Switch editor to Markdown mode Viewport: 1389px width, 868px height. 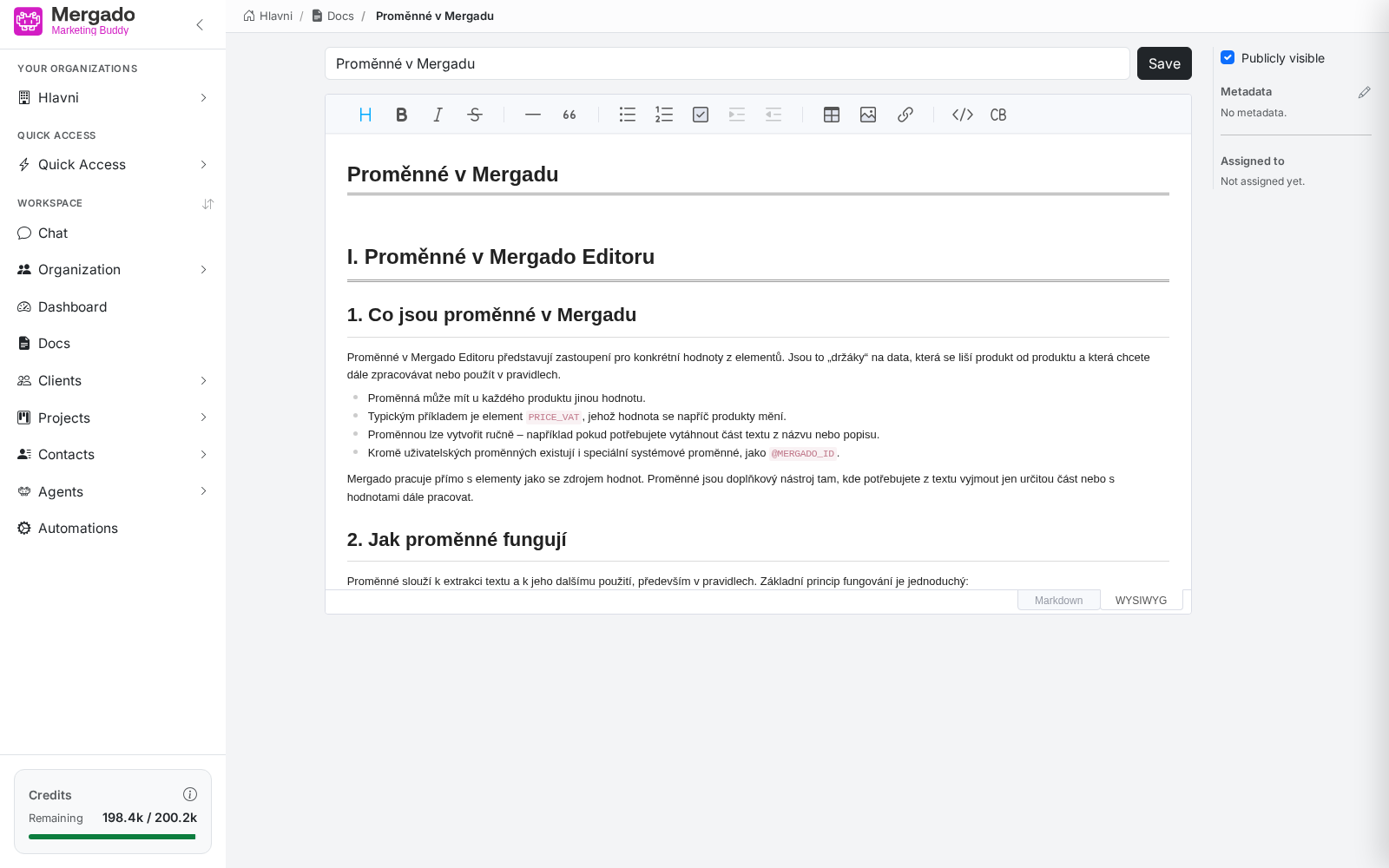1059,601
